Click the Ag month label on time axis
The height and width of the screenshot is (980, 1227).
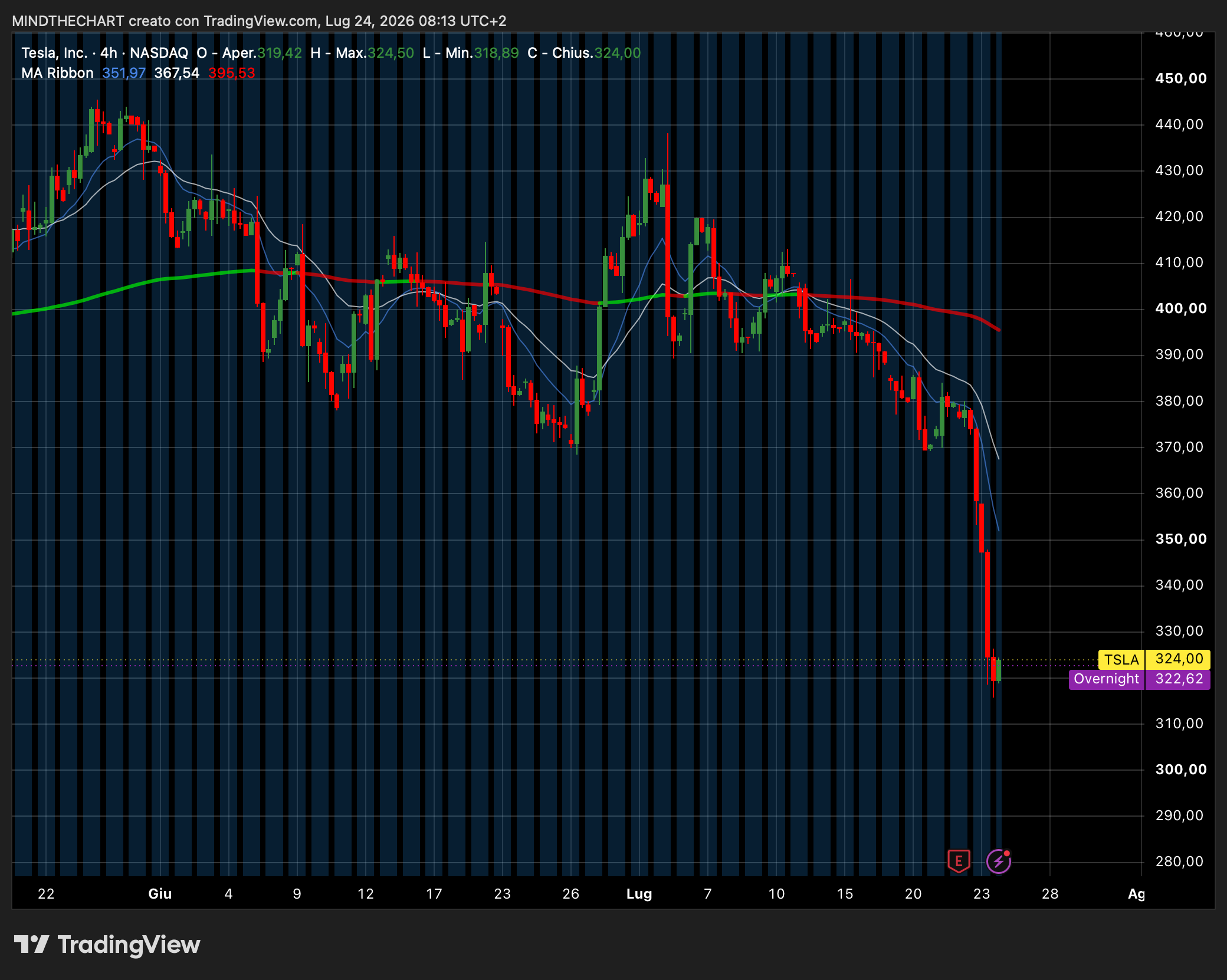[1136, 895]
